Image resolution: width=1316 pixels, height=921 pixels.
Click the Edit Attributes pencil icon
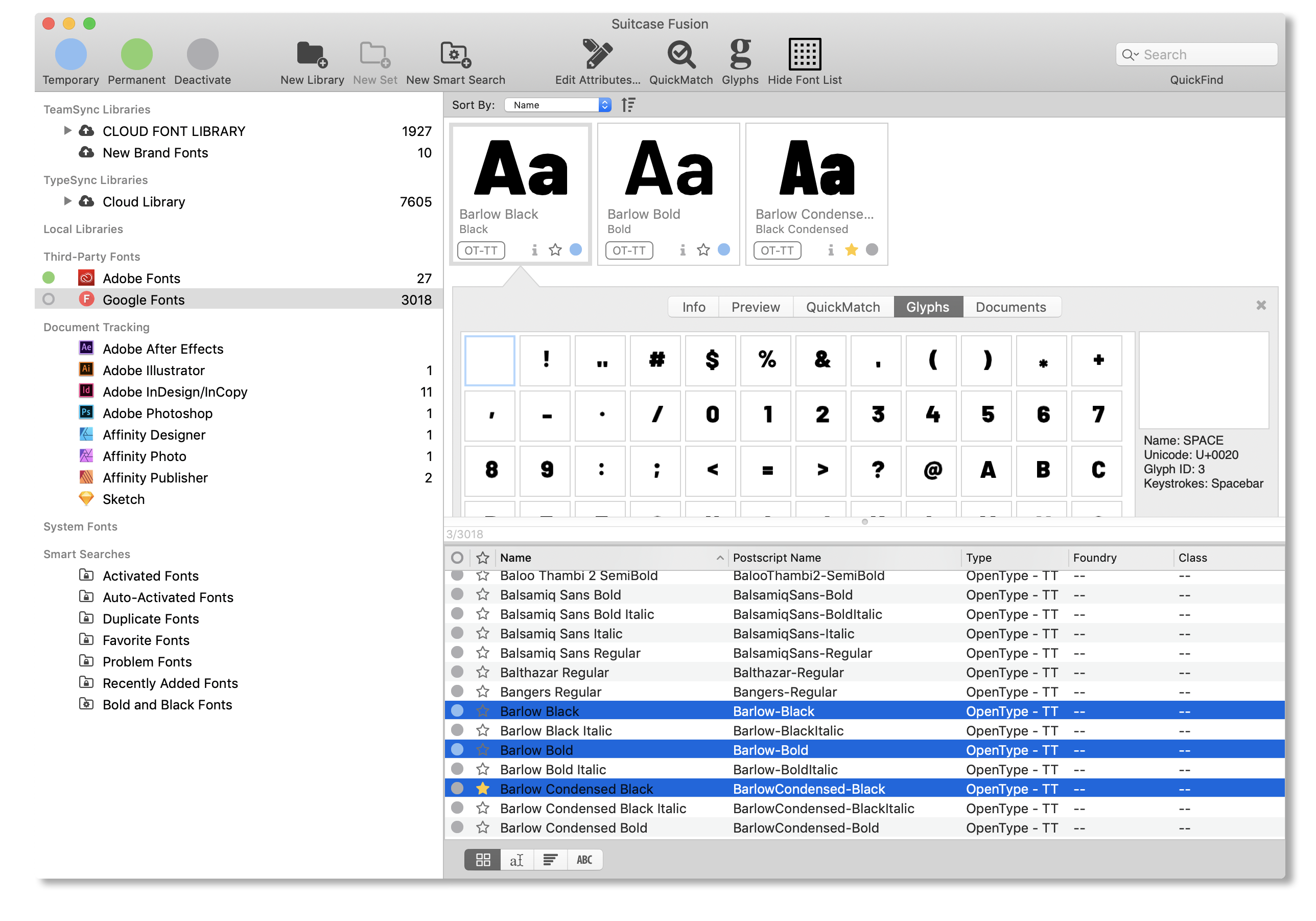(597, 55)
